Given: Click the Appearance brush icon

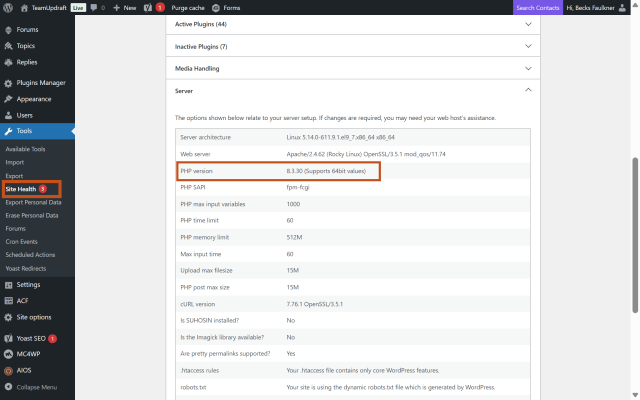Looking at the screenshot, I should coord(8,99).
